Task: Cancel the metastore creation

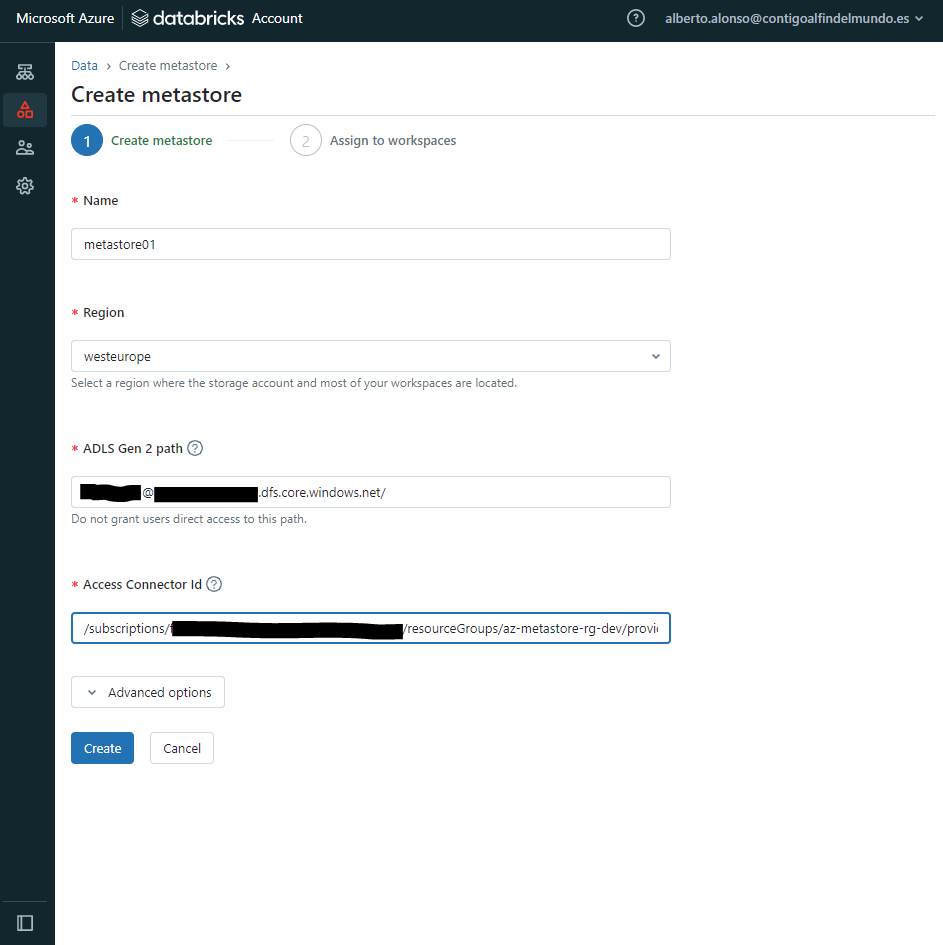Action: tap(181, 747)
